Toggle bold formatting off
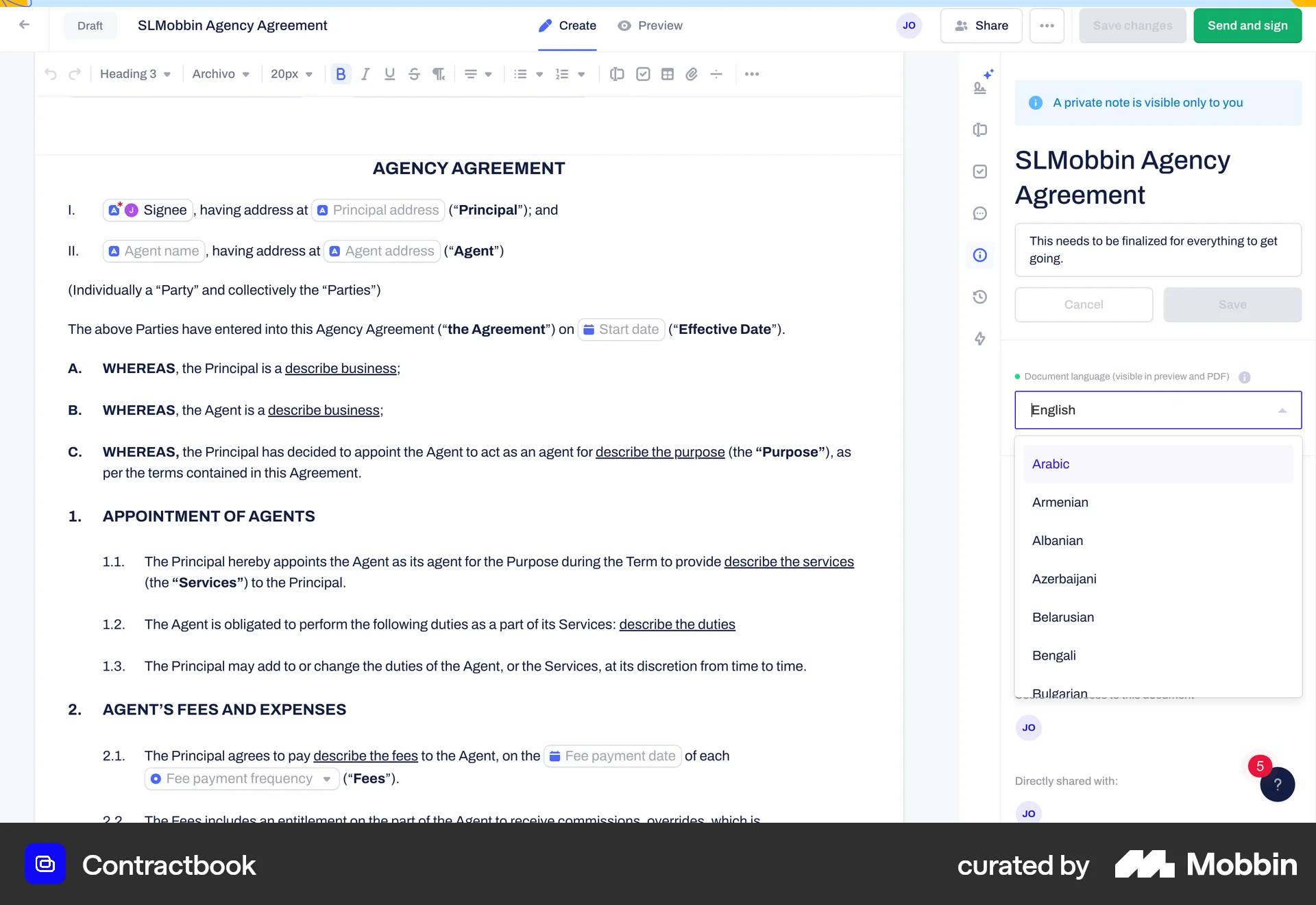1316x905 pixels. 341,74
